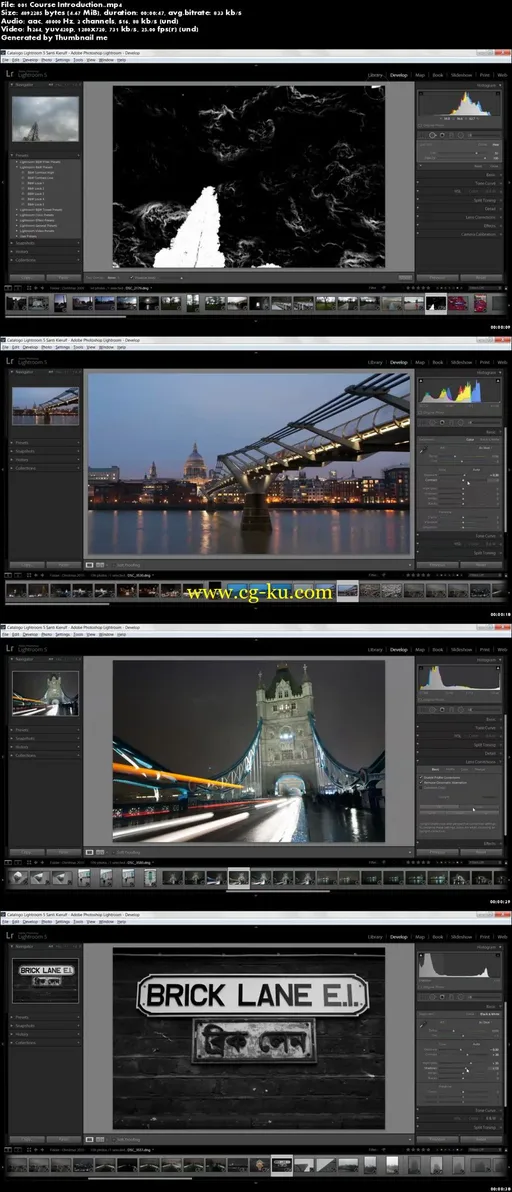512x1192 pixels.
Task: Set Treatment to Color in Brick Lane screenshot
Action: (471, 1014)
